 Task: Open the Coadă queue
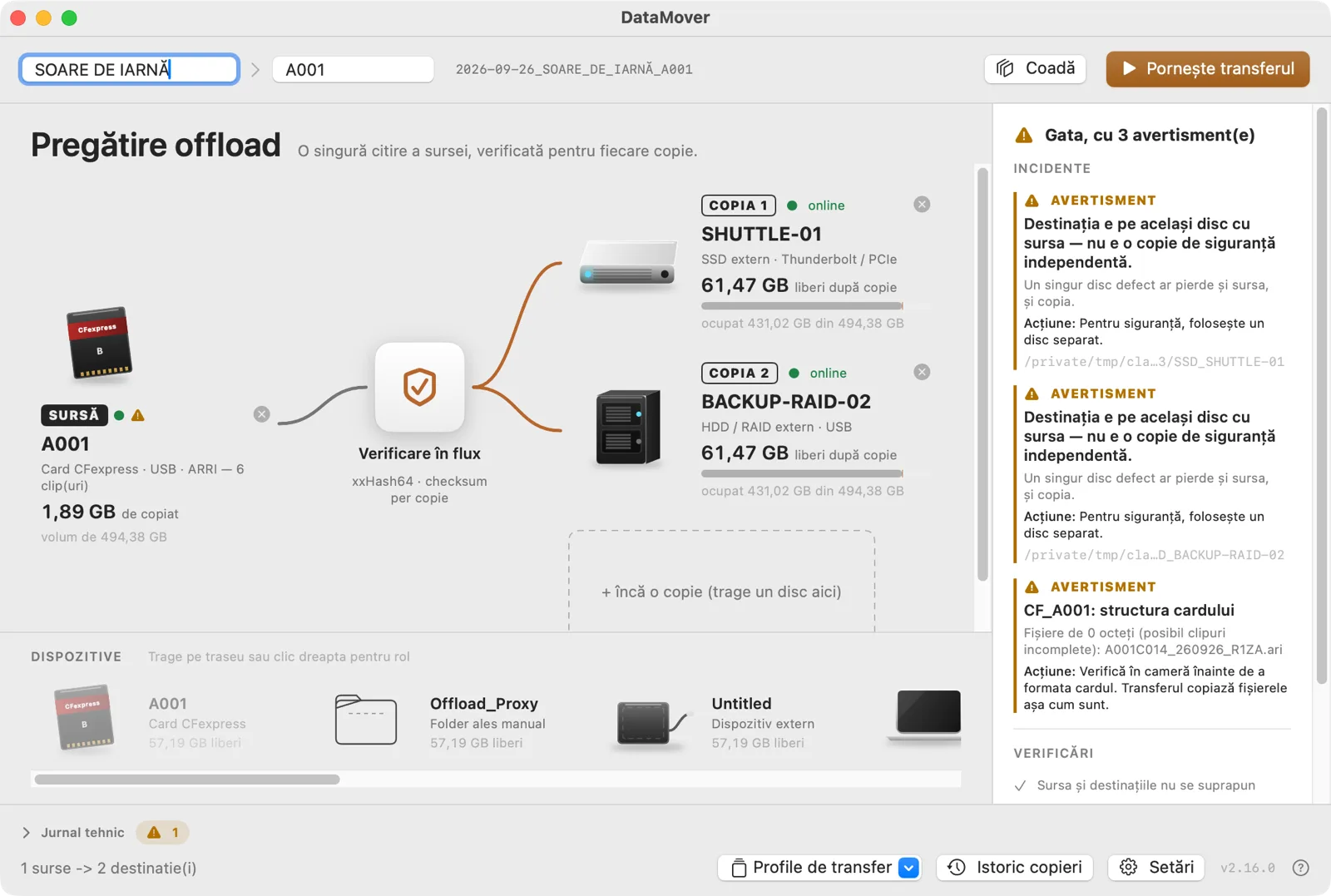[x=1036, y=68]
